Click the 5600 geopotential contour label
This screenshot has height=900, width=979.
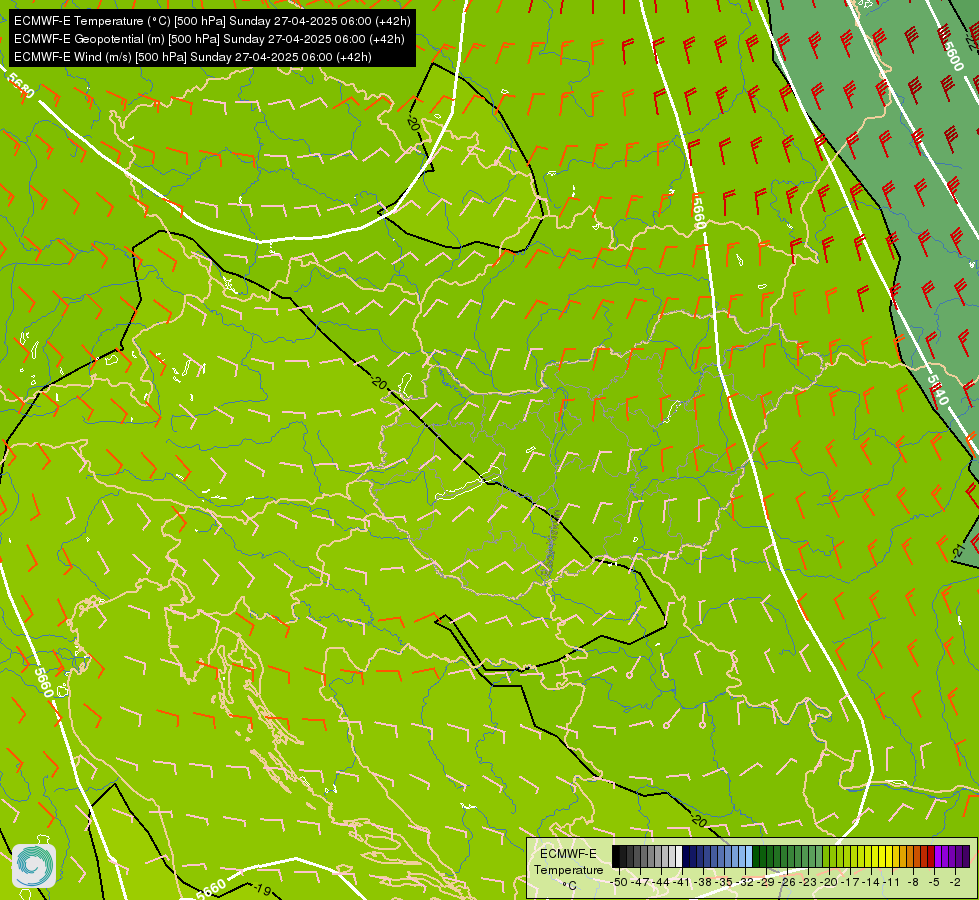coord(952,56)
